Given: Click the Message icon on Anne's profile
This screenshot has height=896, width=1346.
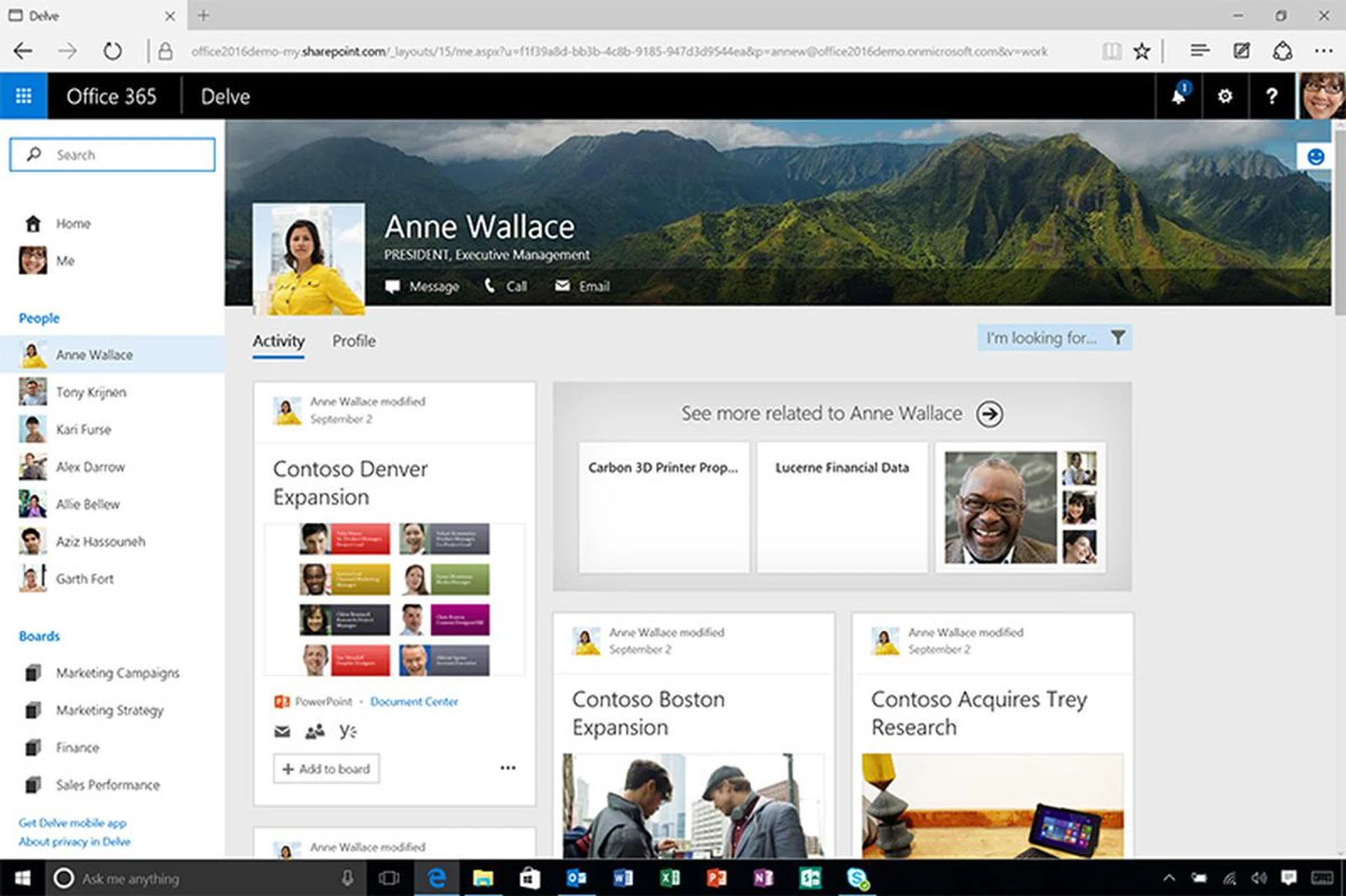Looking at the screenshot, I should point(394,286).
